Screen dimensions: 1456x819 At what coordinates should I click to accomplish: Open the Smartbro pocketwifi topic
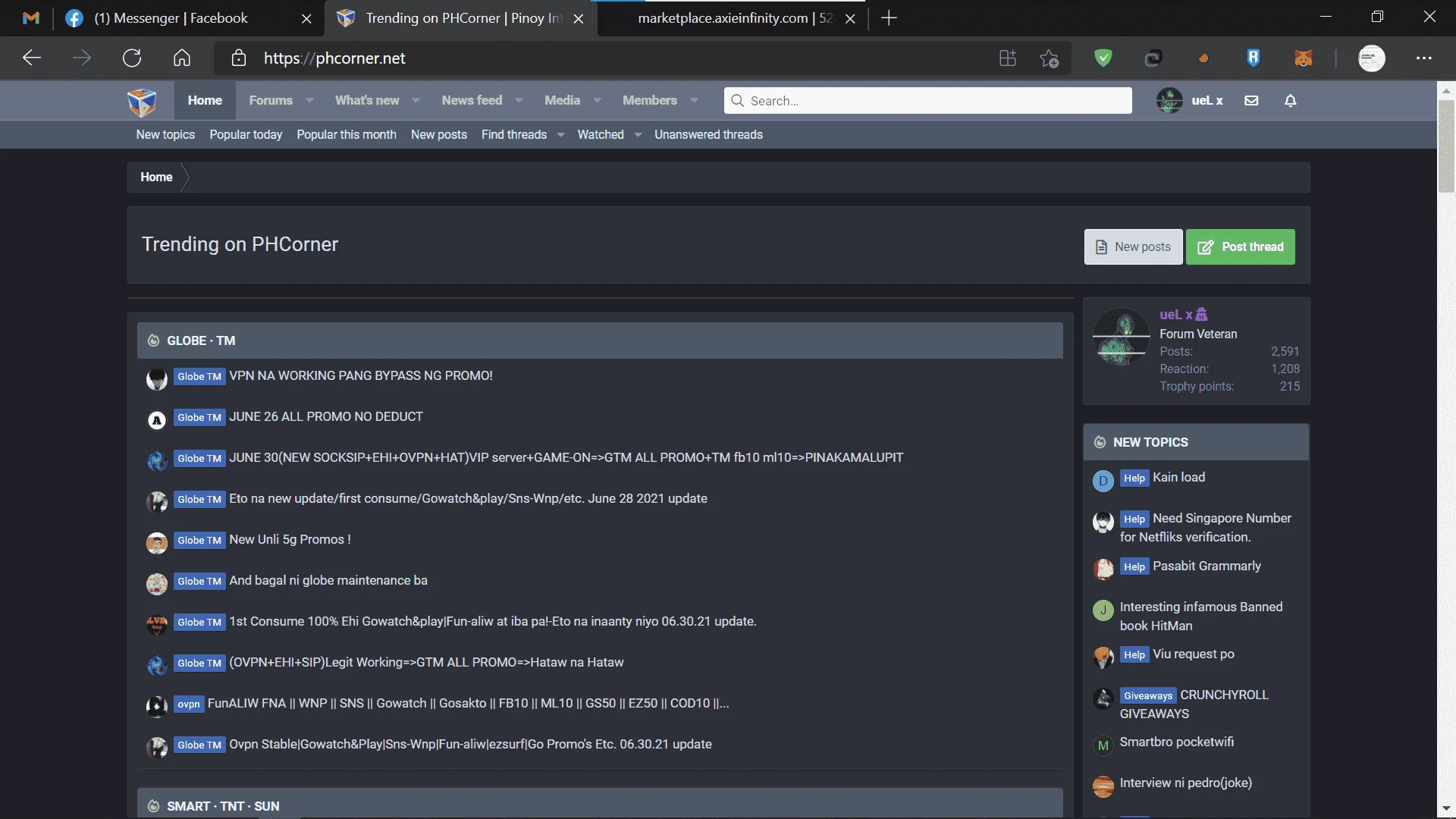tap(1177, 742)
